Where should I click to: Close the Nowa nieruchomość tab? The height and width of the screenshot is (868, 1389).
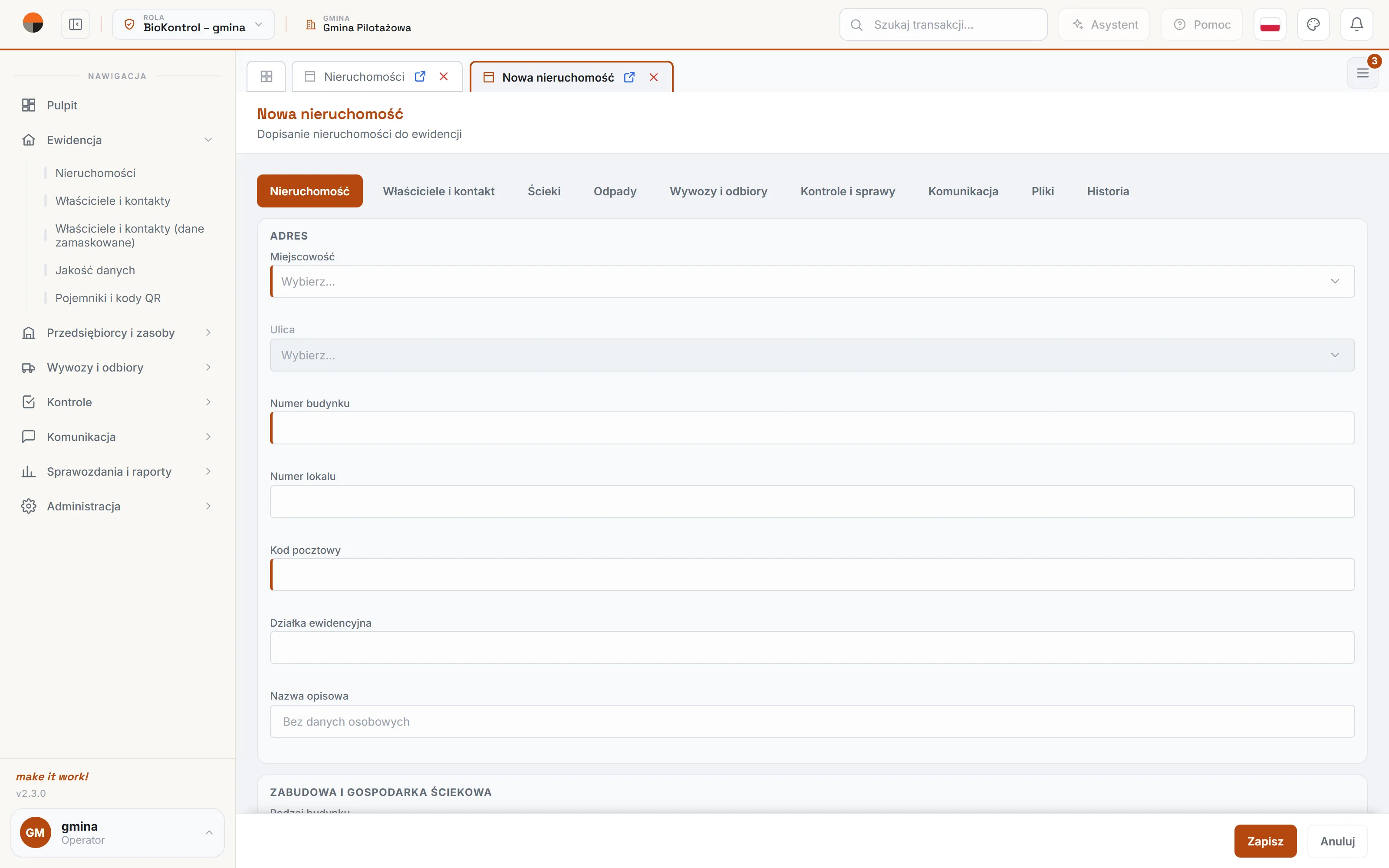(x=653, y=78)
